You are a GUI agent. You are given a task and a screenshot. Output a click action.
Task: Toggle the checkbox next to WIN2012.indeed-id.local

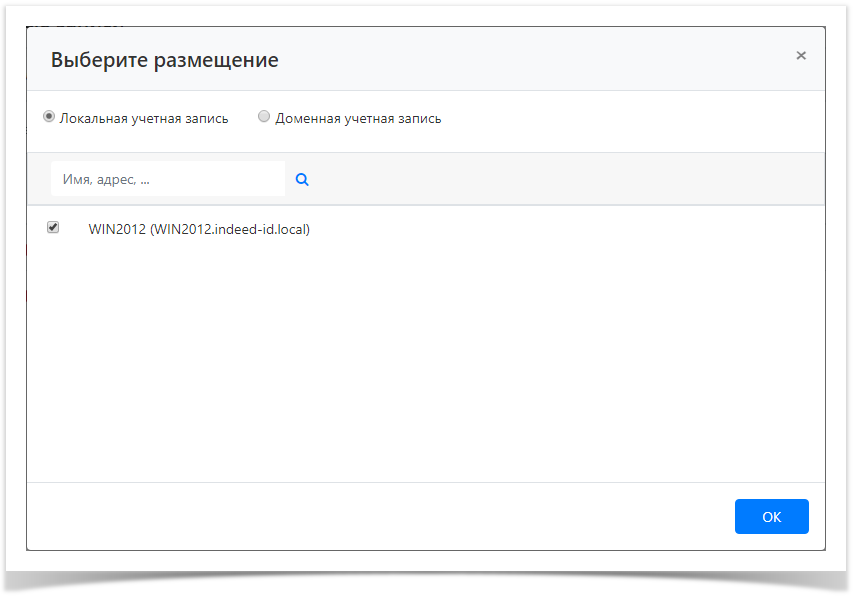click(x=51, y=228)
